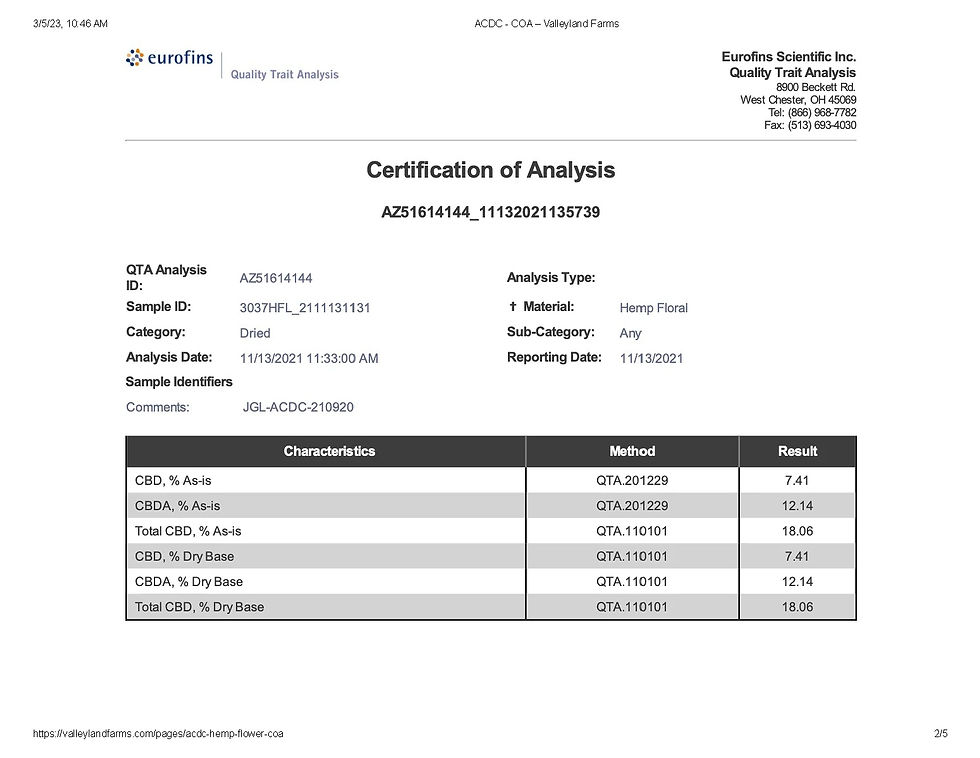
Task: Open the valleylandfarms.com URL in footer
Action: coord(158,733)
